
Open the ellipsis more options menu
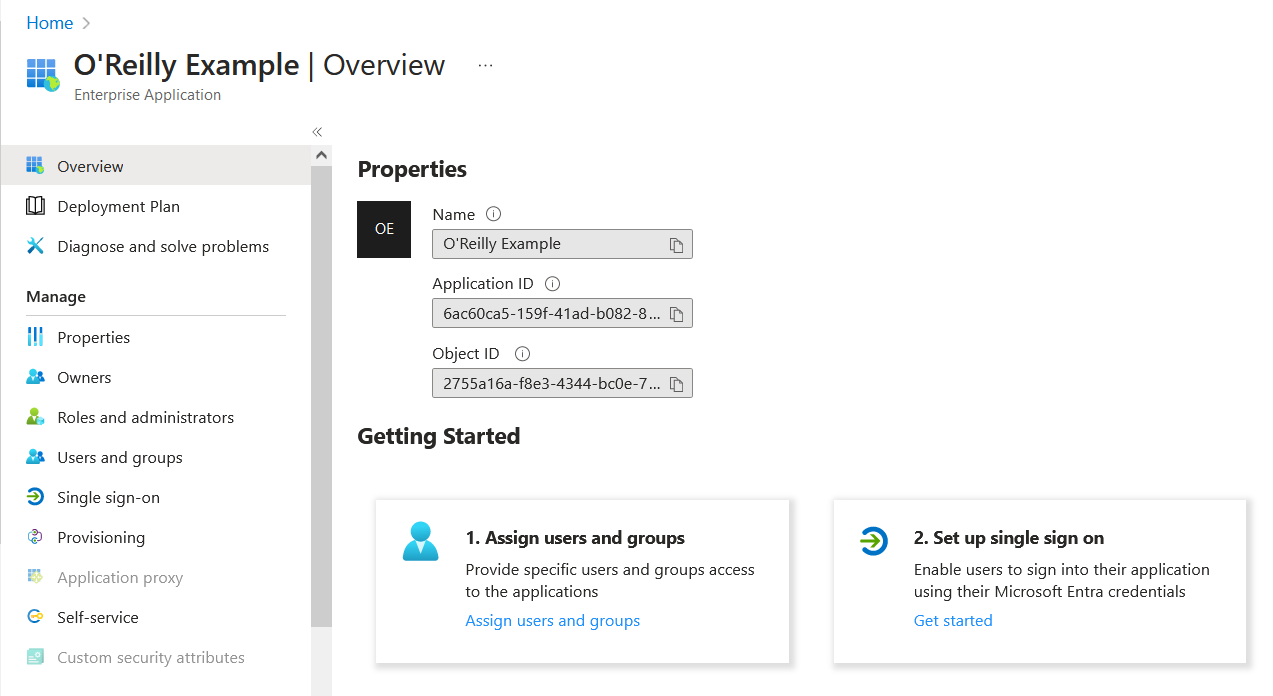point(486,66)
